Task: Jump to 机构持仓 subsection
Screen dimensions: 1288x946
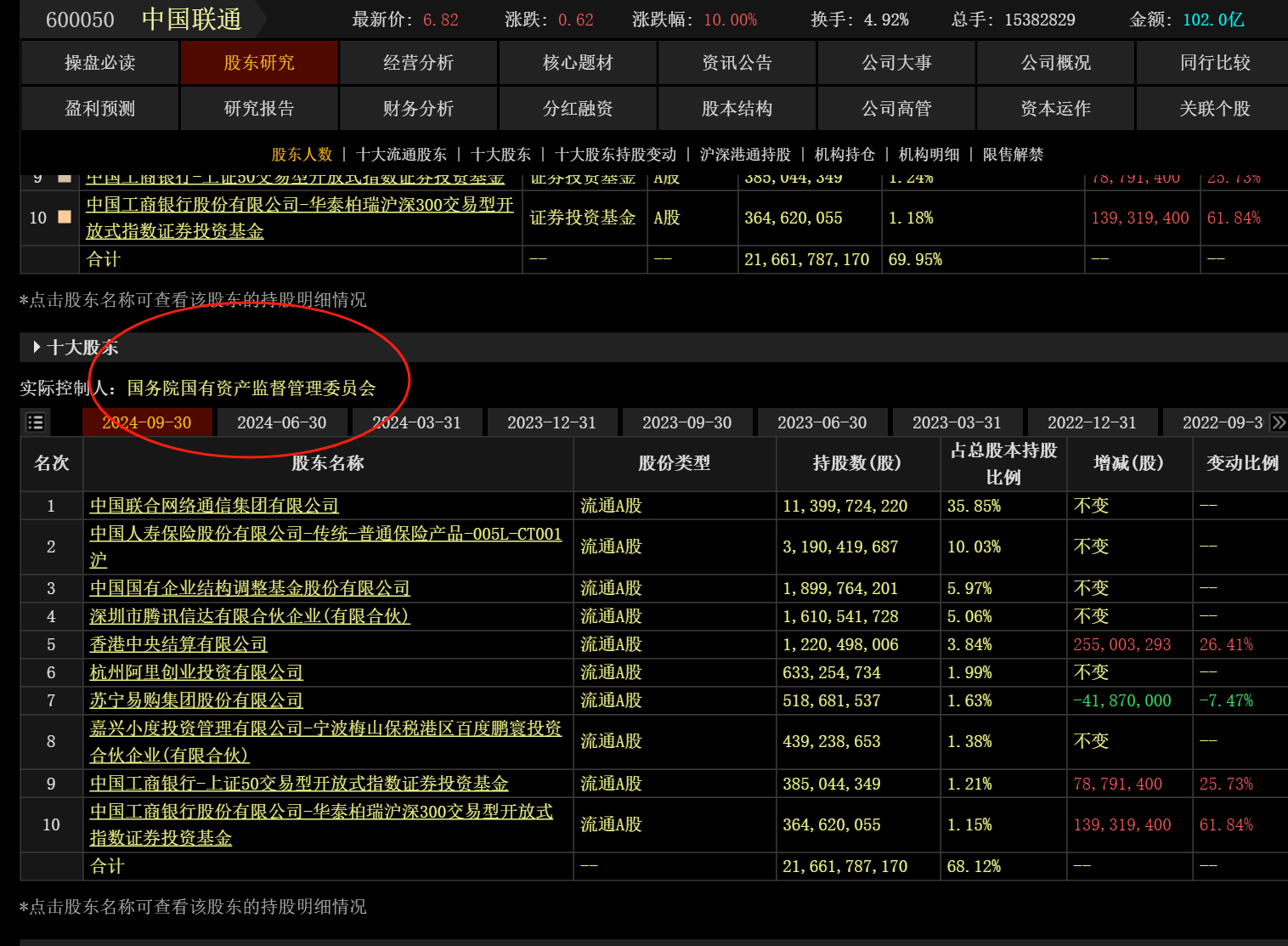Action: (845, 155)
